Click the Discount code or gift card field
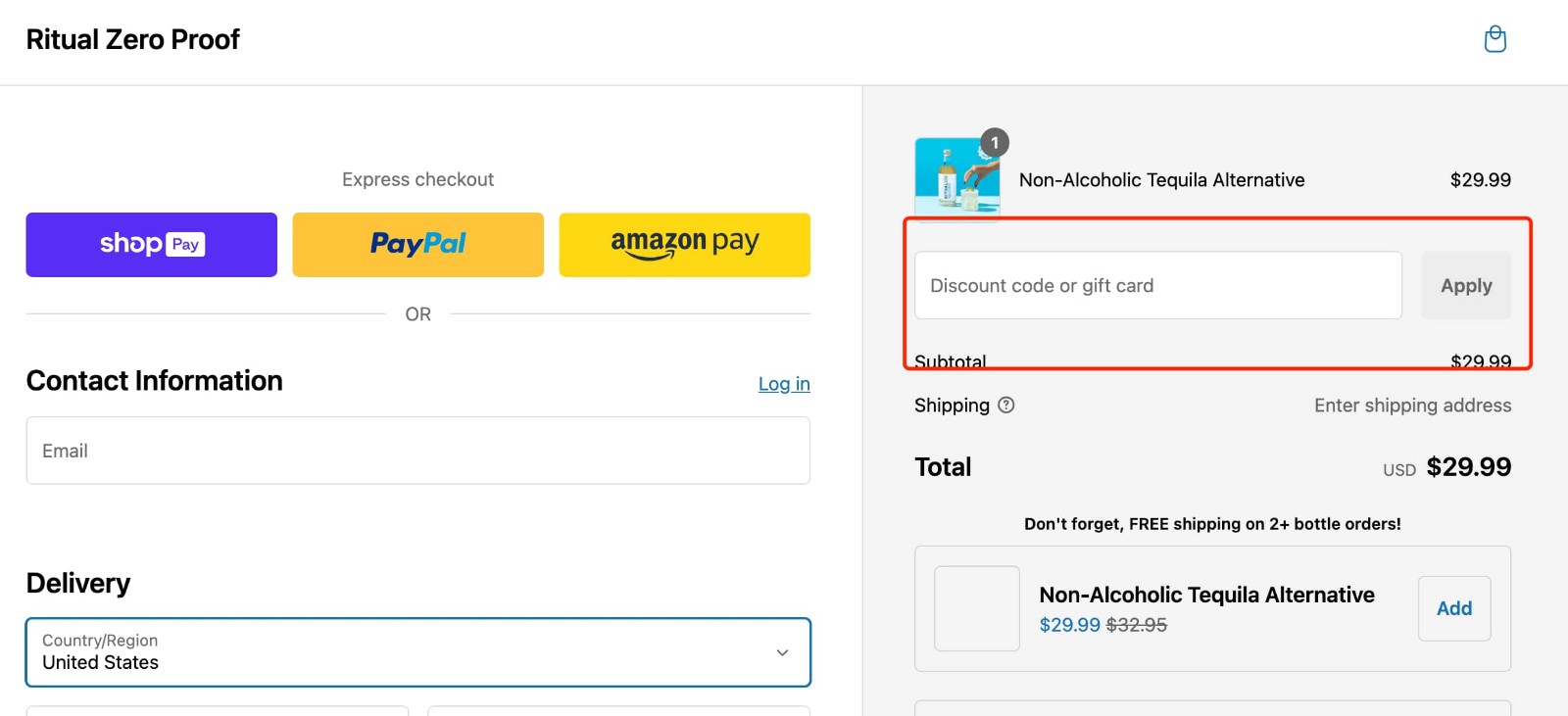The height and width of the screenshot is (716, 1568). 1157,285
